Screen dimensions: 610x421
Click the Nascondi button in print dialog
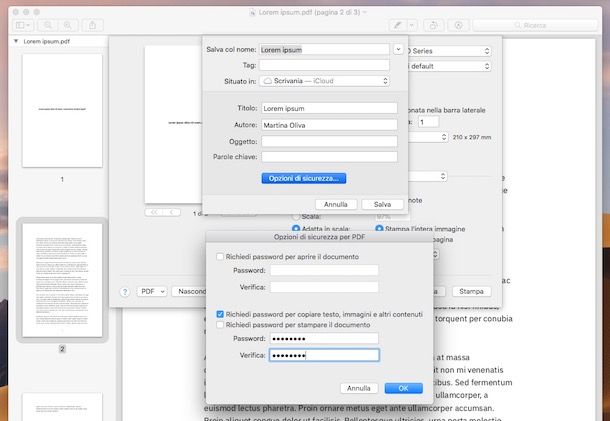[189, 291]
